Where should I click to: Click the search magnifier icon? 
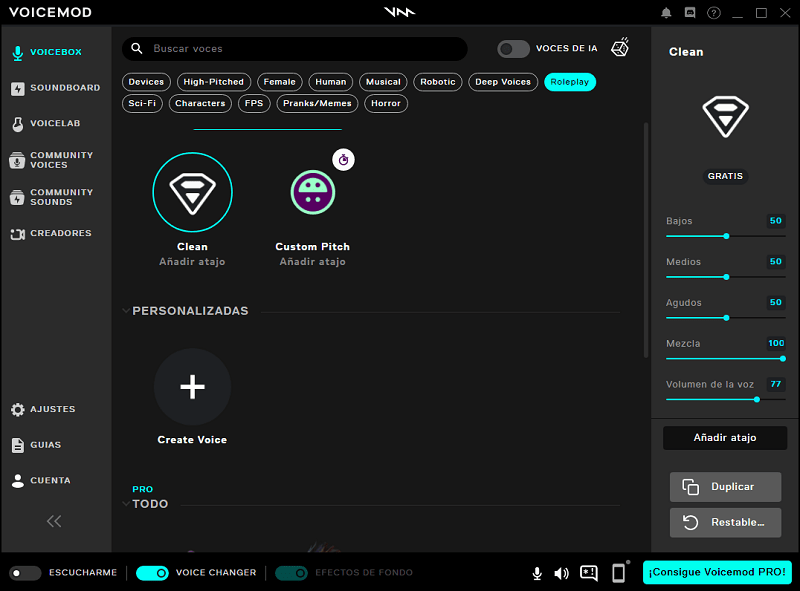point(137,48)
